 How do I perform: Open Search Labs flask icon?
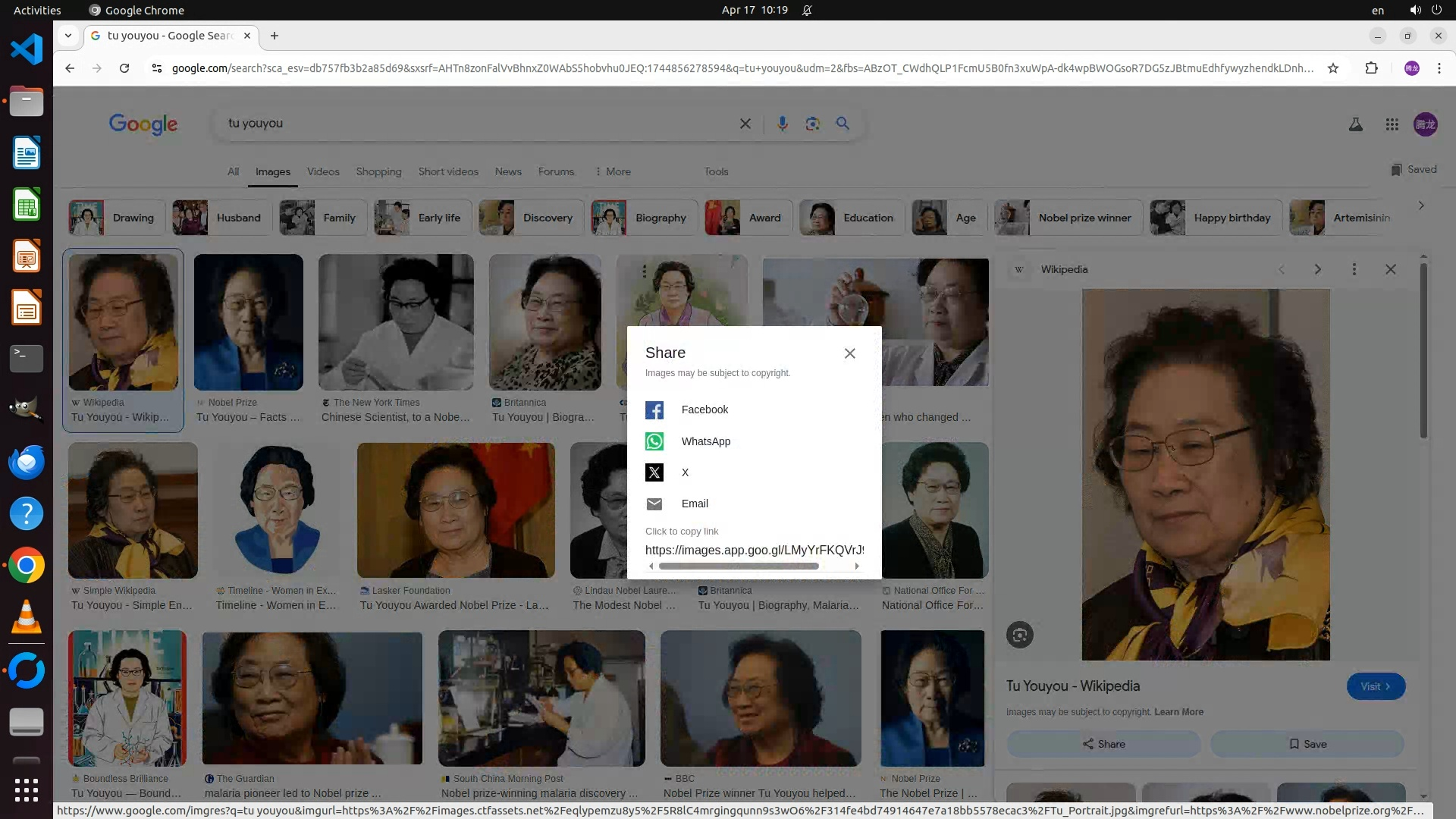click(1355, 124)
